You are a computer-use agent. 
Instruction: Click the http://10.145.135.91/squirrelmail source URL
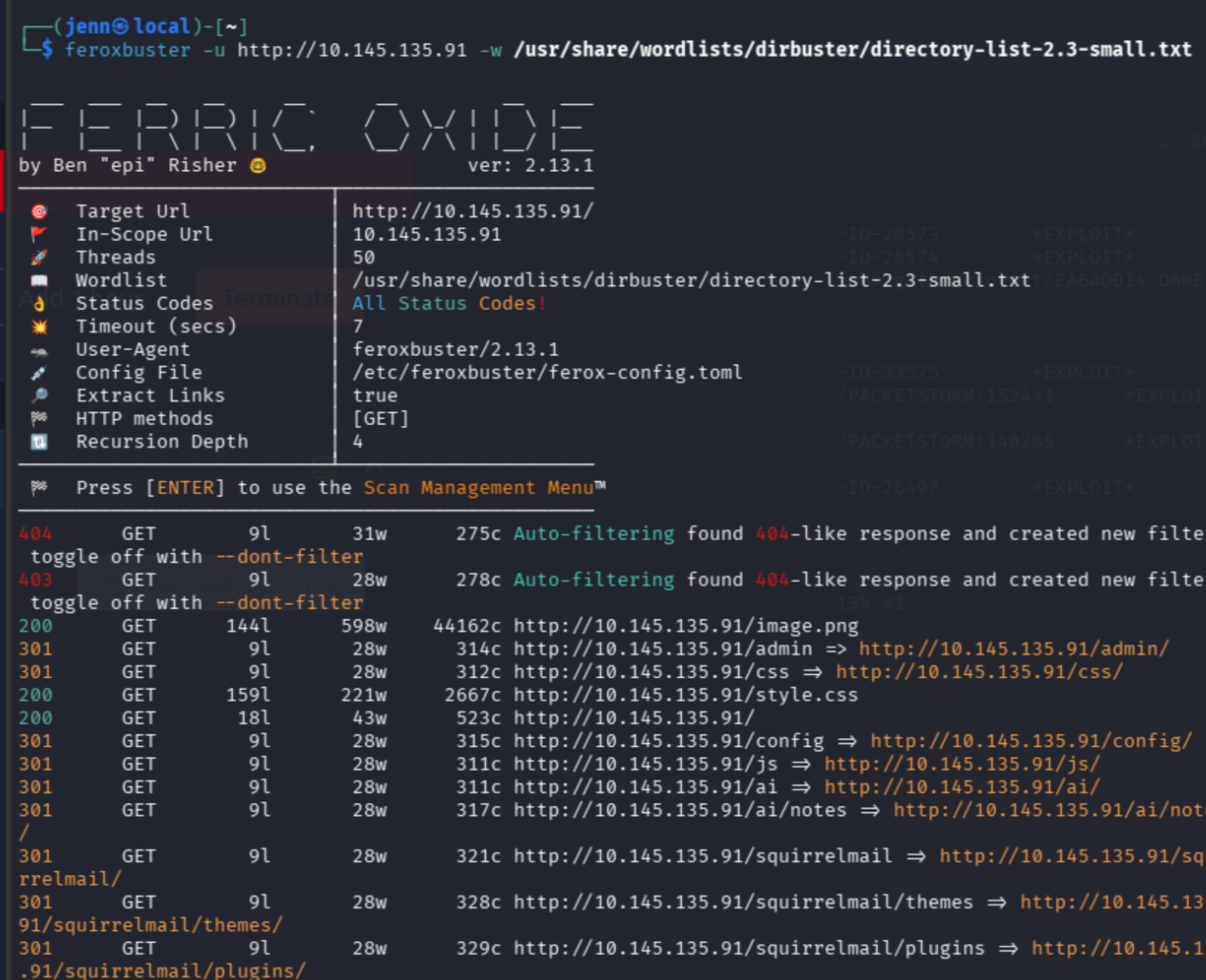tap(702, 856)
